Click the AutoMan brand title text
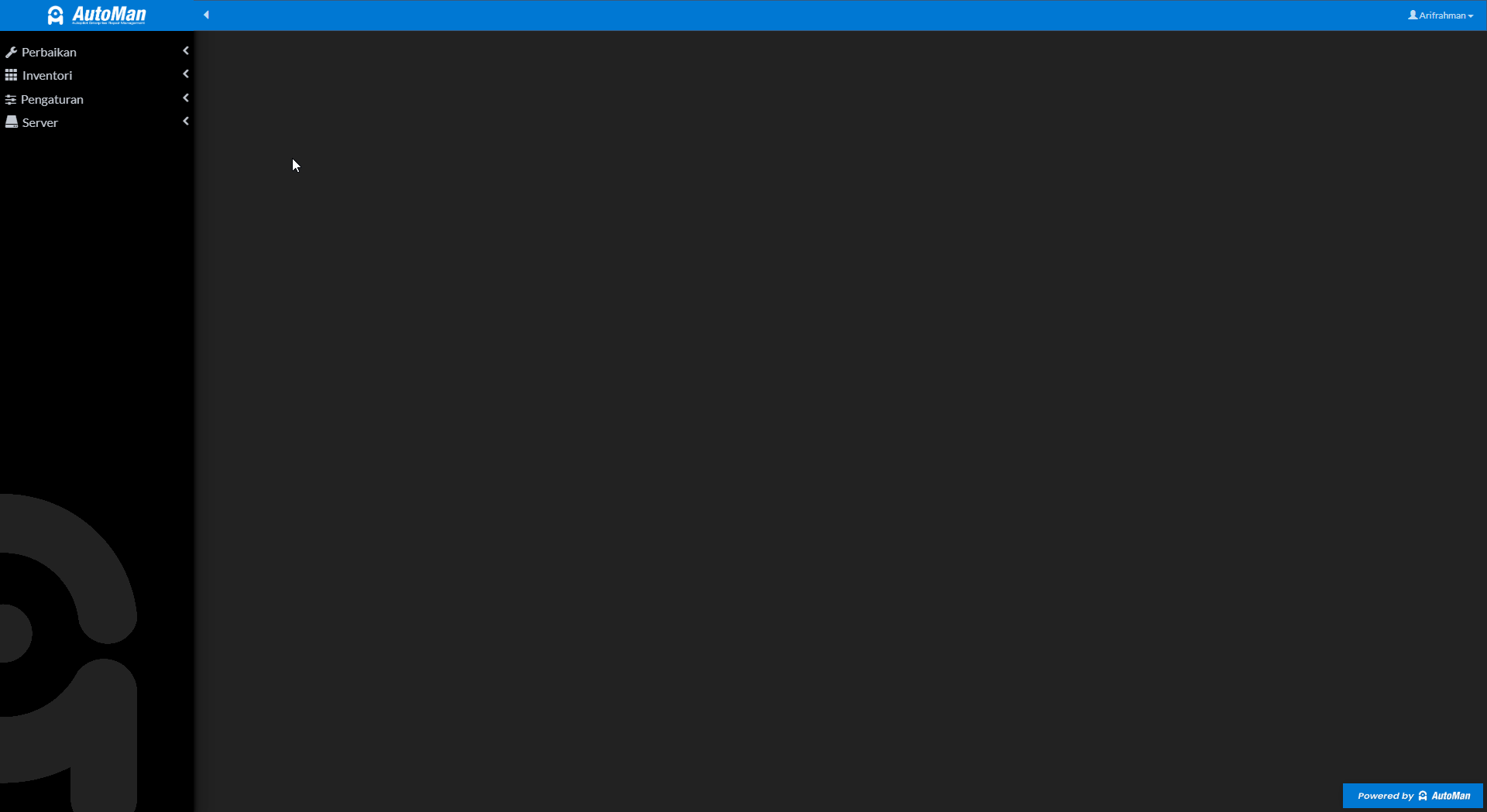1487x812 pixels. pyautogui.click(x=109, y=14)
